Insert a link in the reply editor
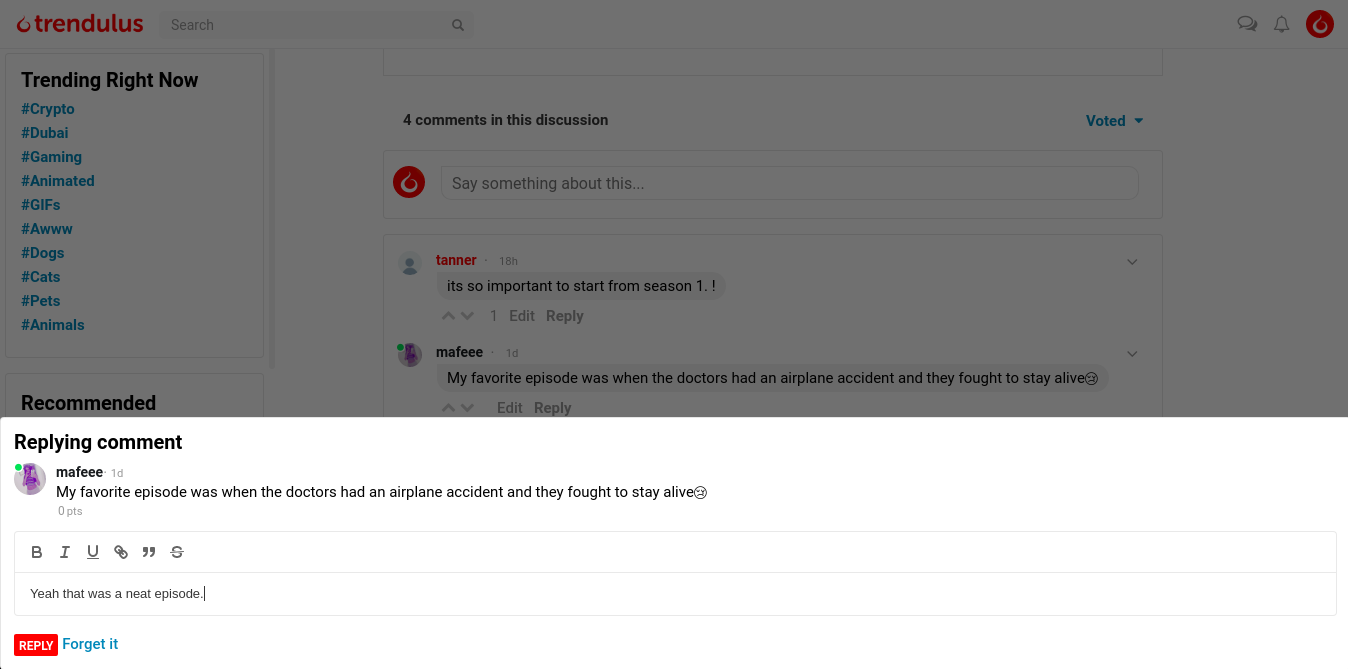 pyautogui.click(x=121, y=552)
